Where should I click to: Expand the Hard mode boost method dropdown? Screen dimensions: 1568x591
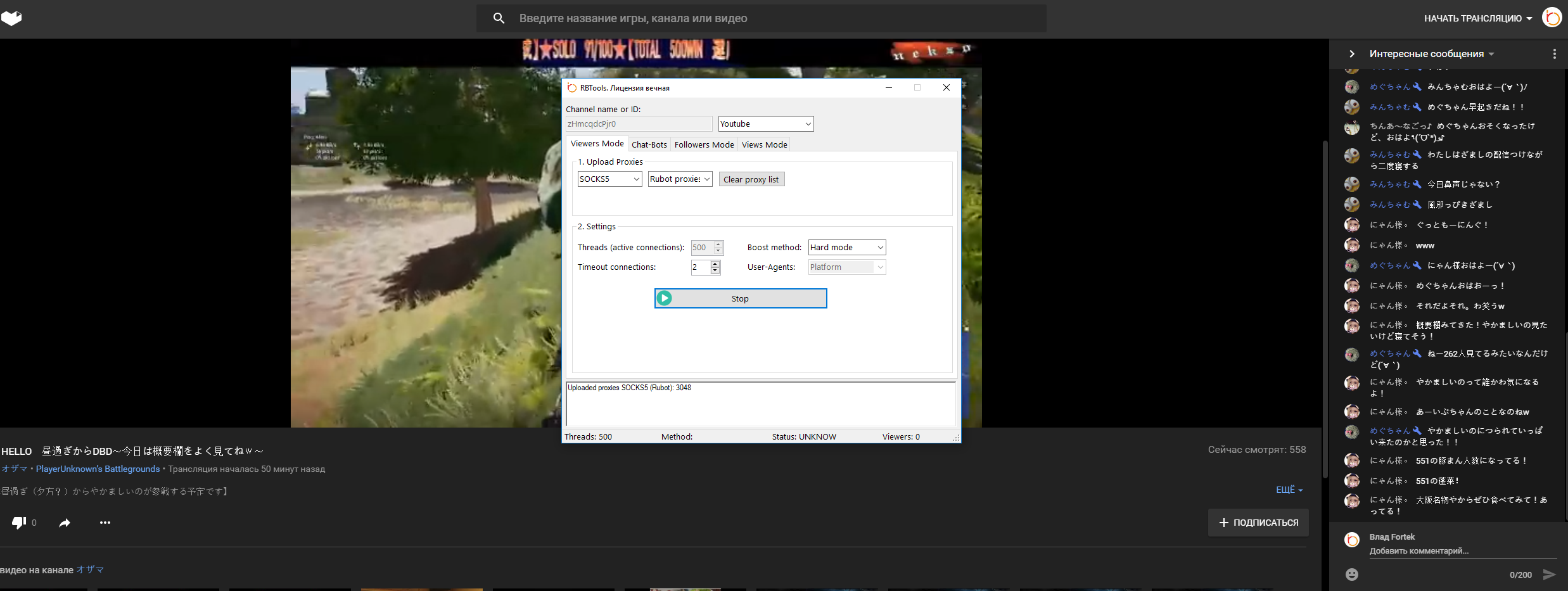(x=846, y=248)
